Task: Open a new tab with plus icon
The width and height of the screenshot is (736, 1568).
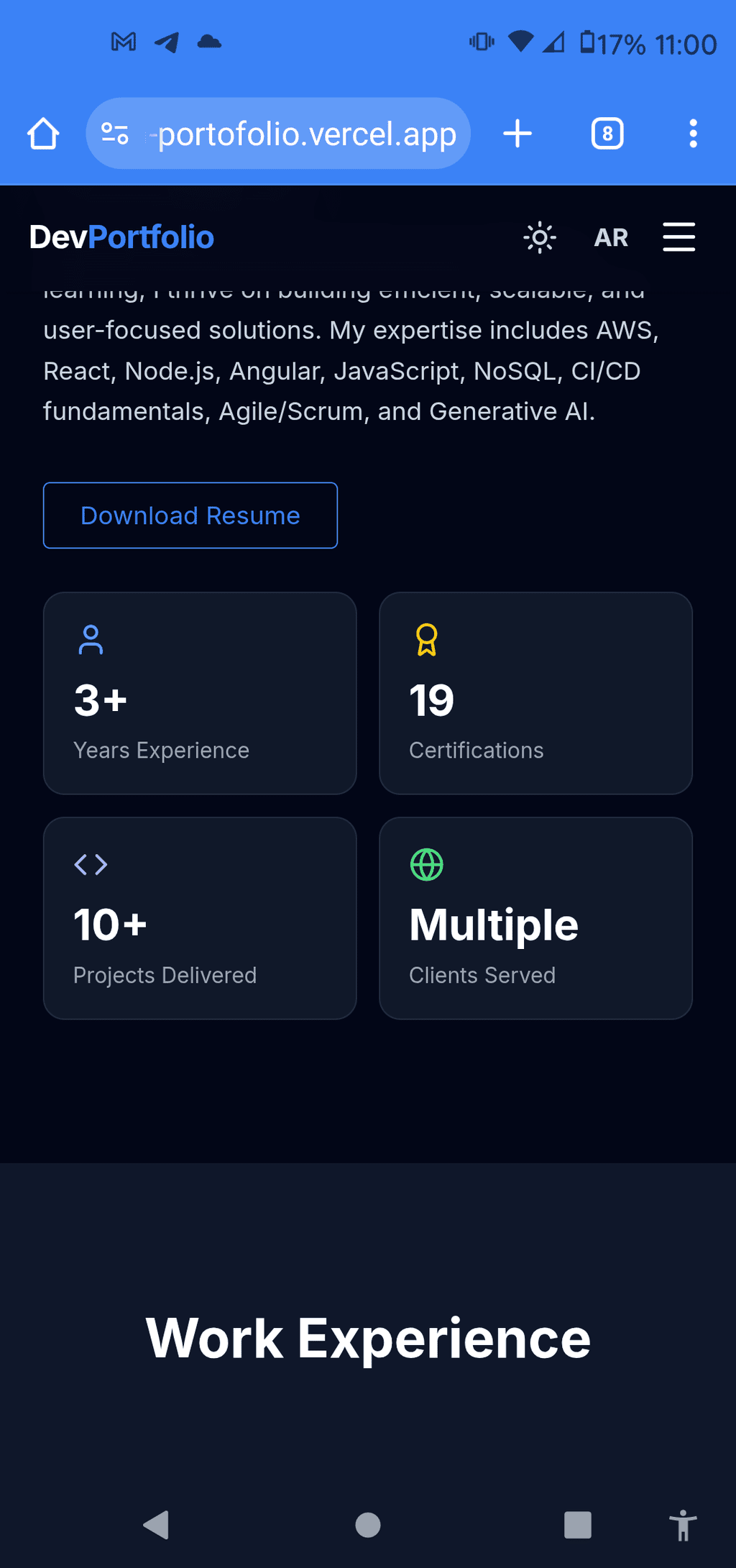Action: click(517, 134)
